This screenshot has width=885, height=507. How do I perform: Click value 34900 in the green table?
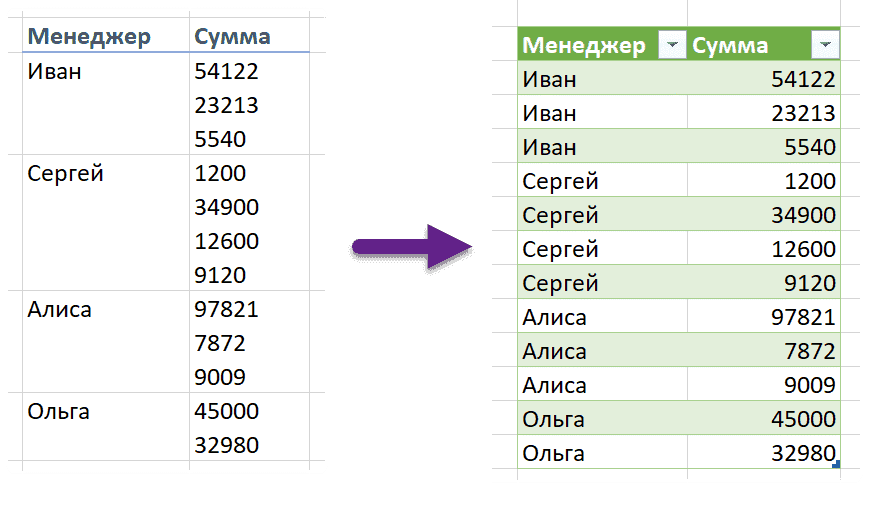pos(803,215)
